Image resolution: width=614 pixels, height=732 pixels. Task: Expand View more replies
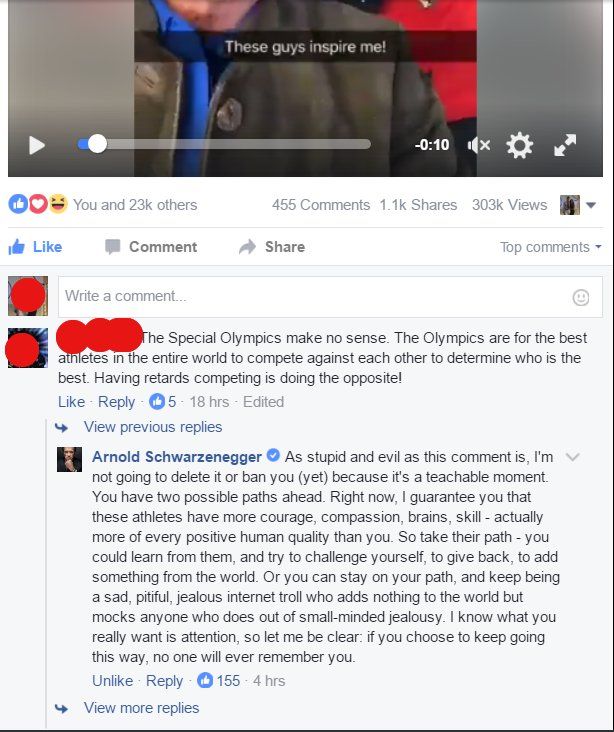pos(141,708)
